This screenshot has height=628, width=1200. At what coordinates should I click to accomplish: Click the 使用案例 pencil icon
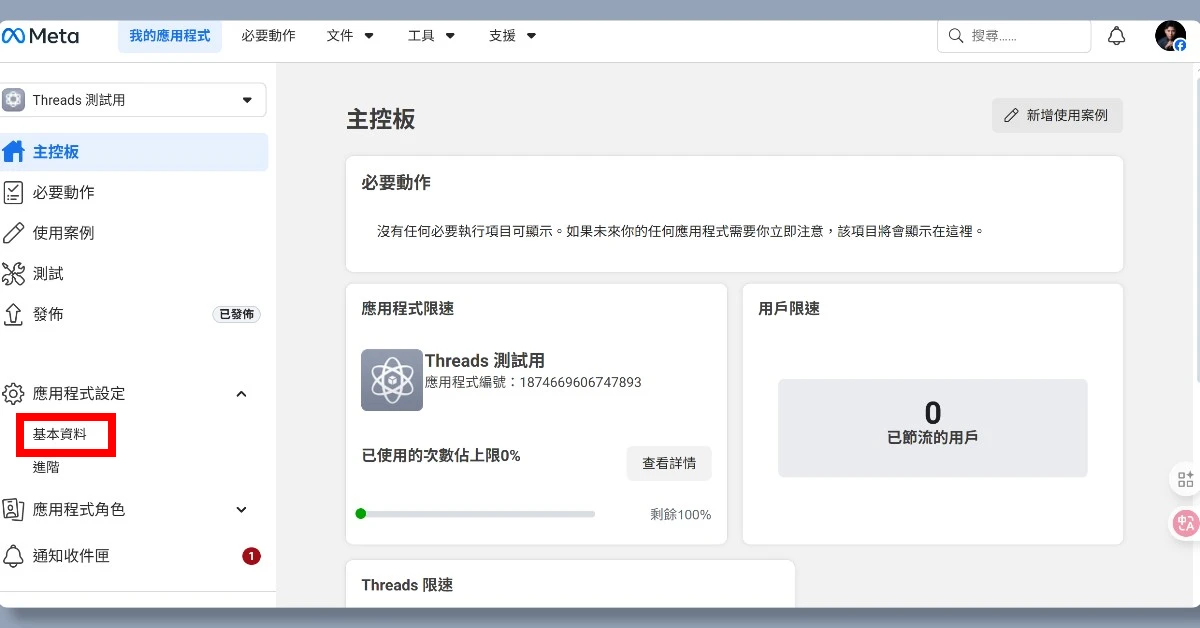coord(13,233)
